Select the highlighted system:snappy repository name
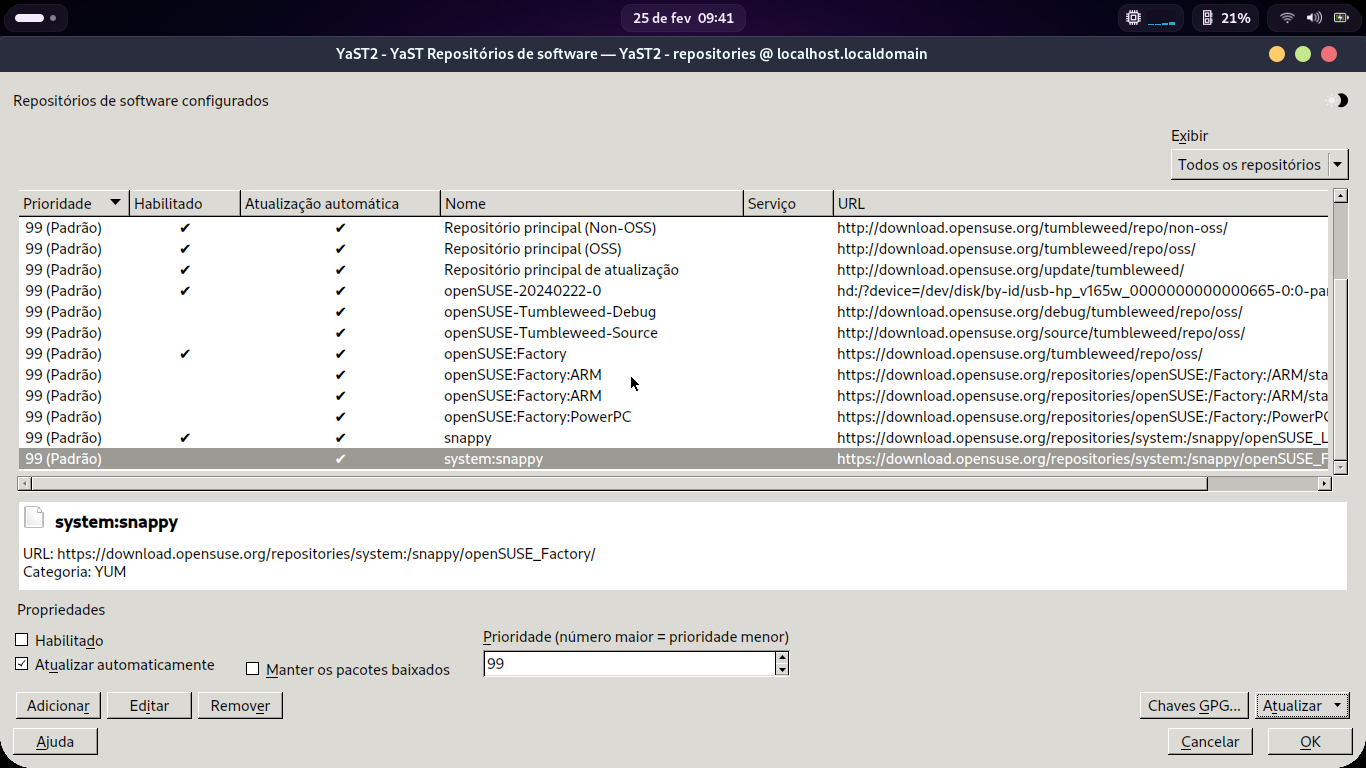Screen dimensions: 1366x768 (493, 459)
